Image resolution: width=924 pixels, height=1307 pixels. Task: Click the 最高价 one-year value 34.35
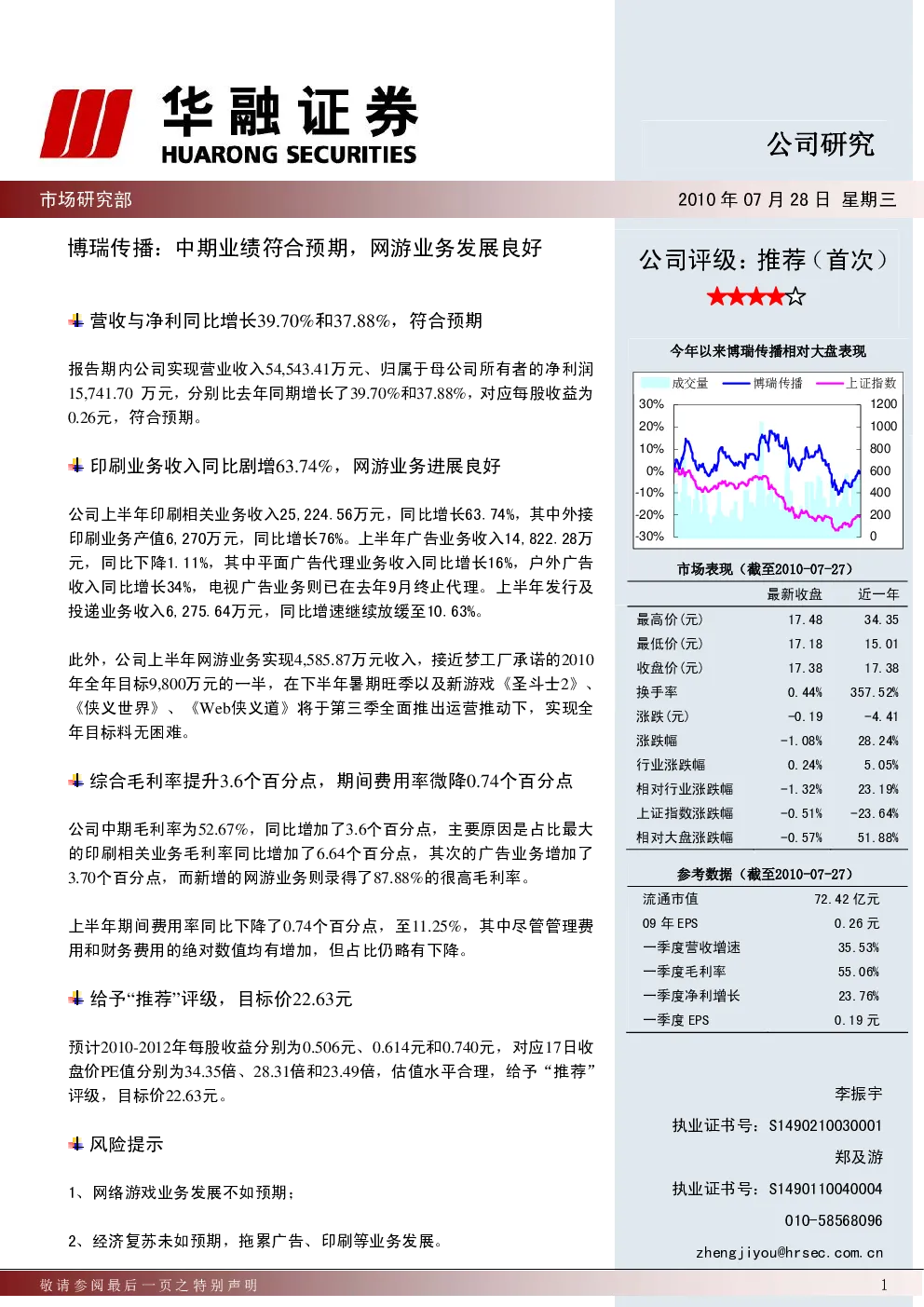(x=881, y=619)
